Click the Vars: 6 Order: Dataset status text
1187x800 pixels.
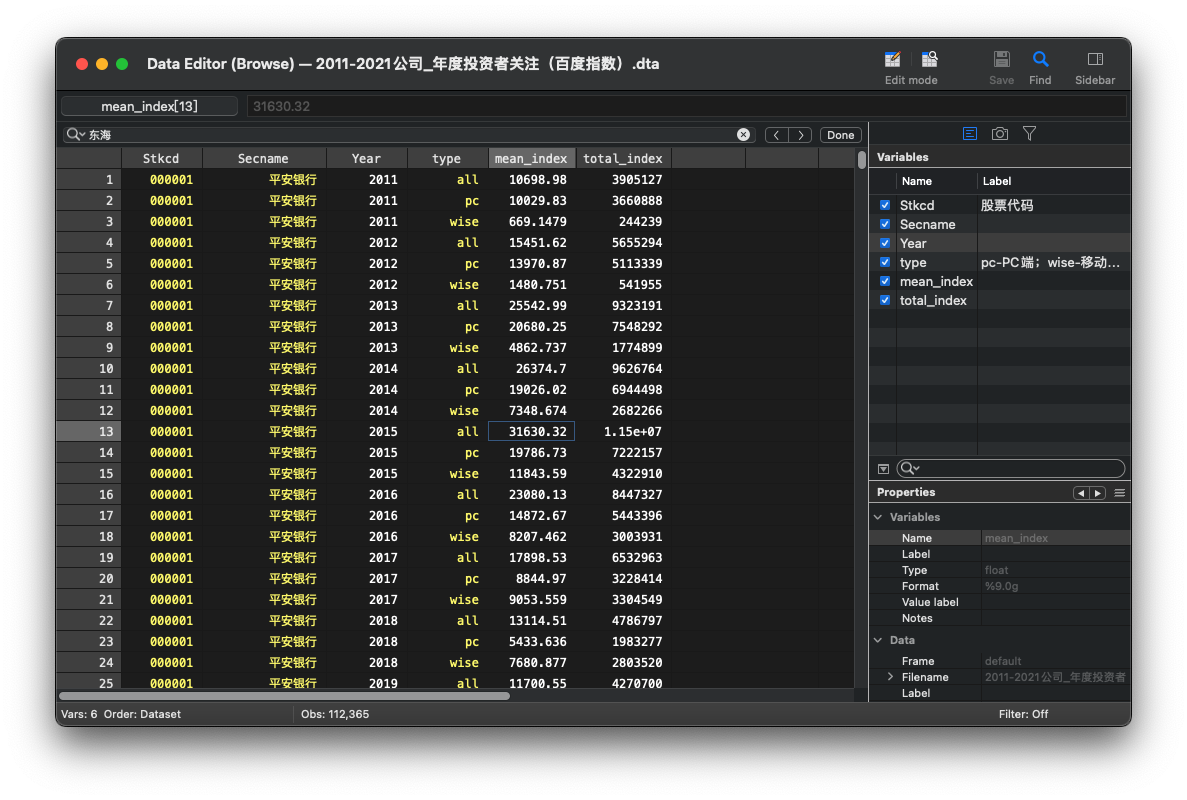(121, 714)
